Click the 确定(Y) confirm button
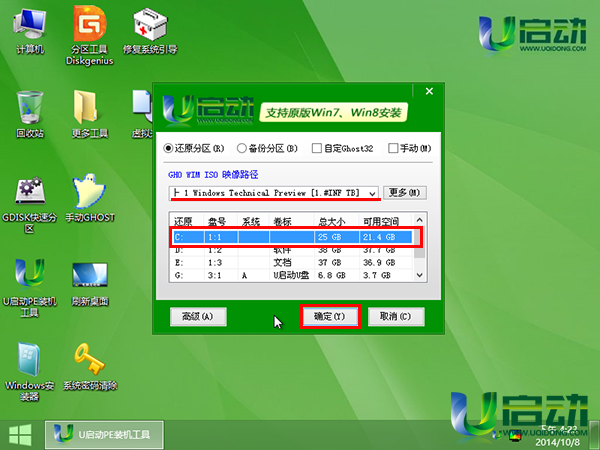Image resolution: width=600 pixels, height=450 pixels. (x=330, y=316)
